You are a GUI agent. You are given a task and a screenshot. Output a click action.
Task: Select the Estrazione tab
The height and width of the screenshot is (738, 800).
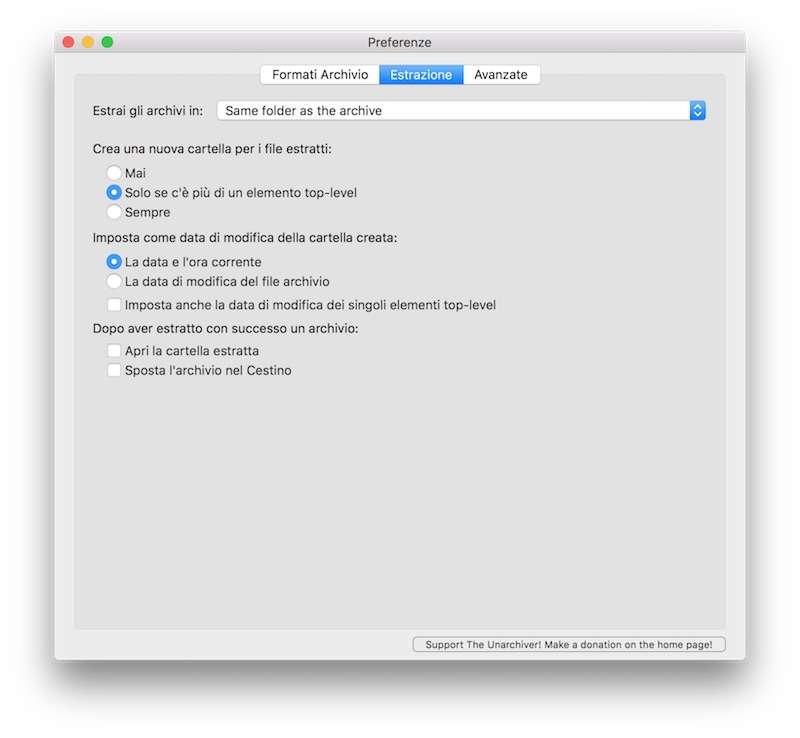421,75
